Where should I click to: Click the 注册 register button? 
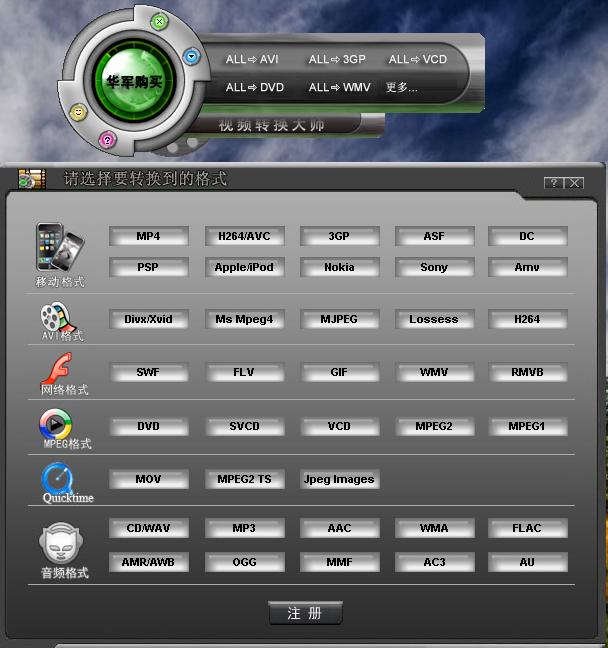305,613
